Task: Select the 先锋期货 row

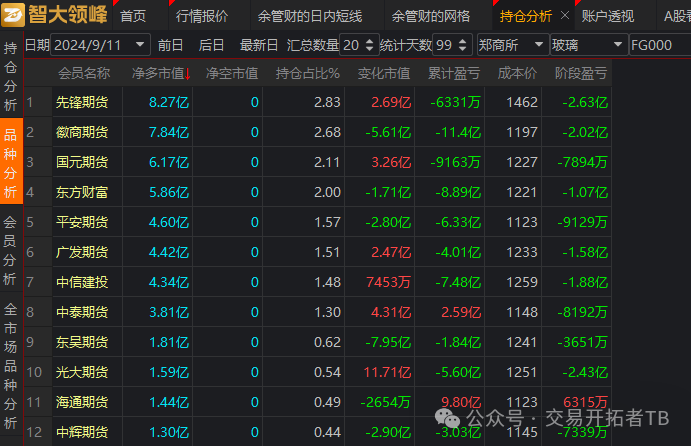Action: point(318,102)
